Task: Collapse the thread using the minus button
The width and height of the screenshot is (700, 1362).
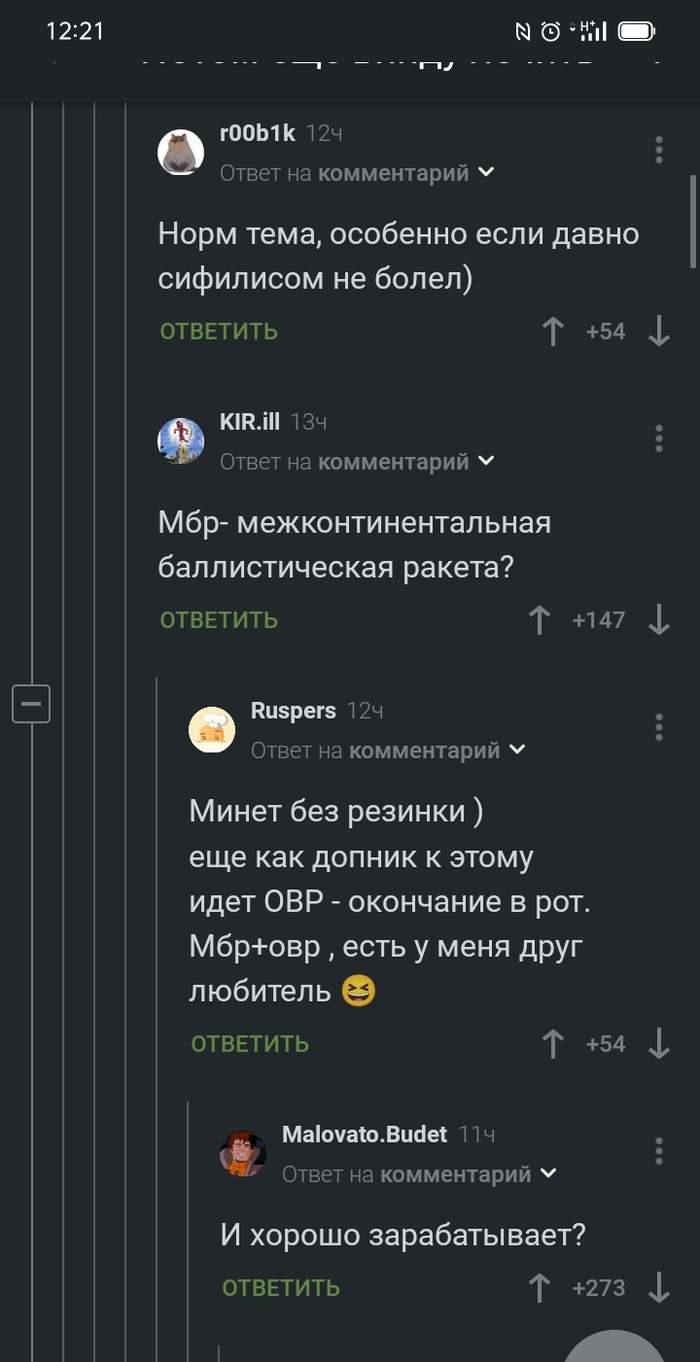Action: [x=31, y=703]
